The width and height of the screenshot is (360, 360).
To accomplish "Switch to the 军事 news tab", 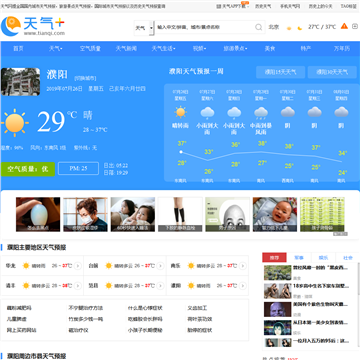I will (299, 258).
